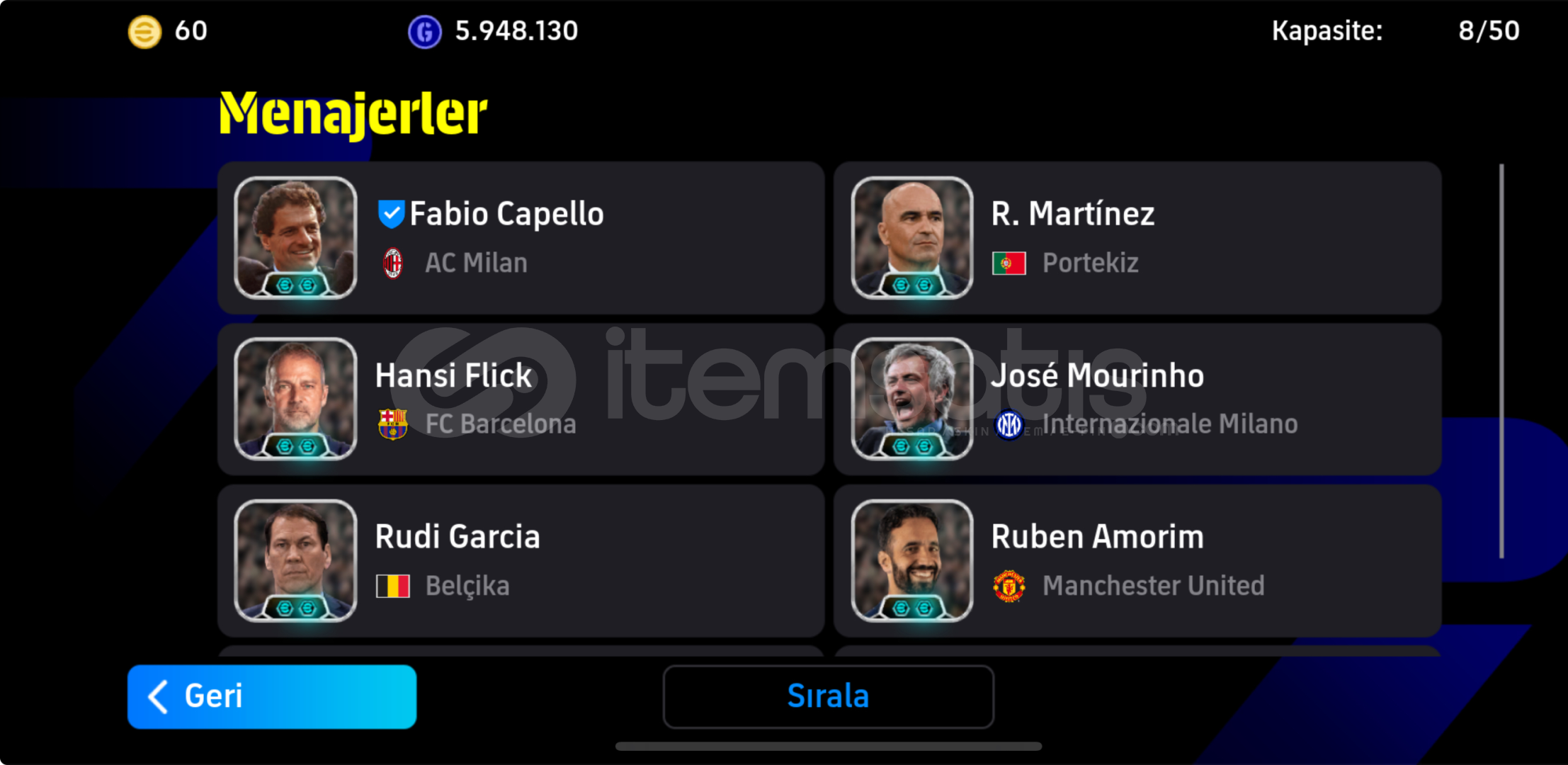The height and width of the screenshot is (765, 1568).
Task: Click the Portugal flag icon
Action: [1009, 263]
